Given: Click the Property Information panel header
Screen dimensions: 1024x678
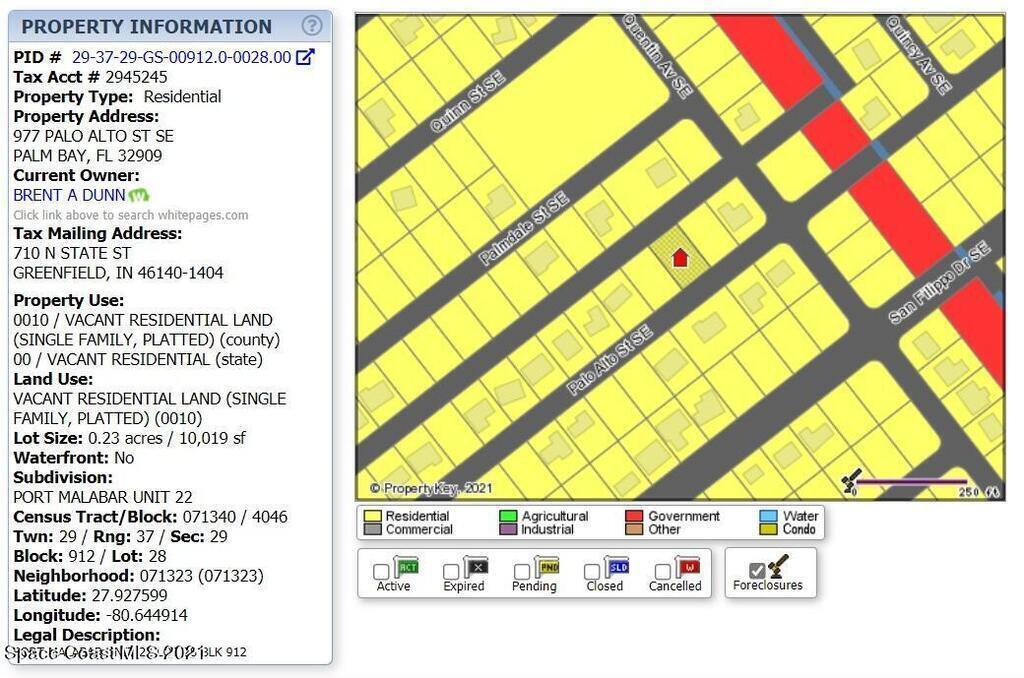Looking at the screenshot, I should [147, 27].
